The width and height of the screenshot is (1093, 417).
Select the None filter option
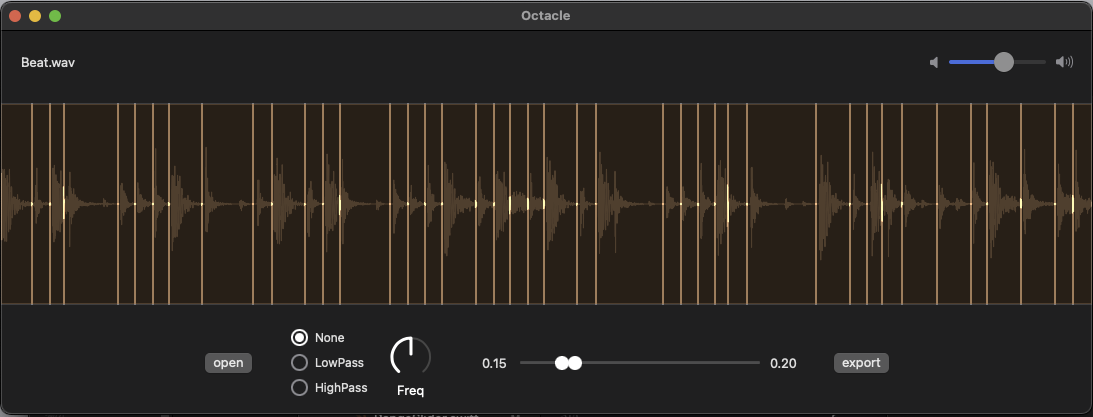[x=299, y=338]
